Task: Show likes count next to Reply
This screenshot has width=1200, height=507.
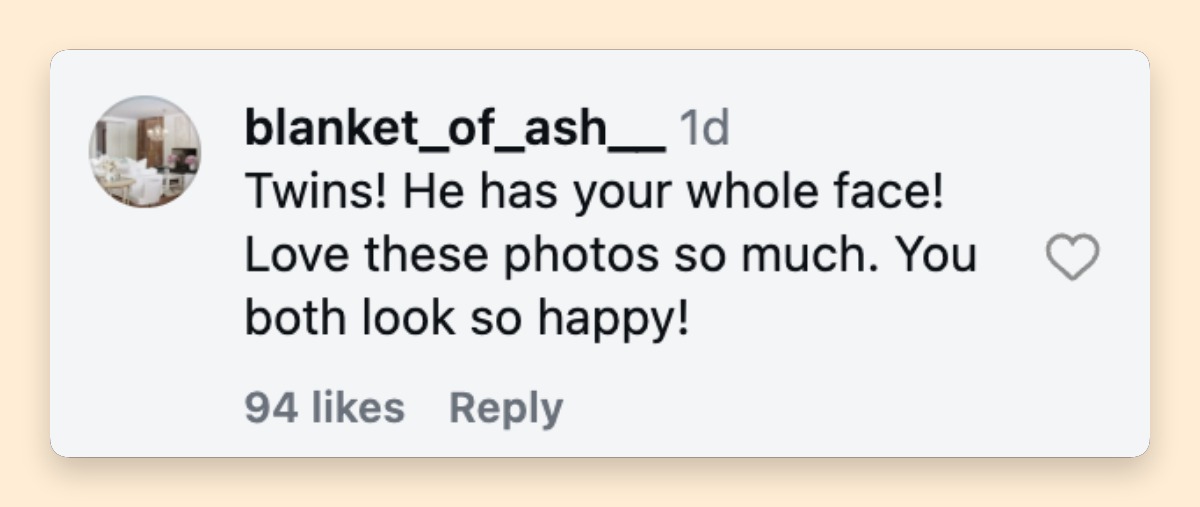Action: click(325, 408)
